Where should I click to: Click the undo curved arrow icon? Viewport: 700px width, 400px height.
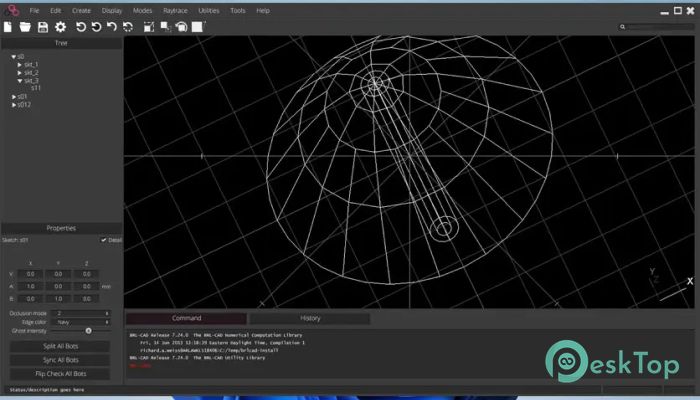112,27
